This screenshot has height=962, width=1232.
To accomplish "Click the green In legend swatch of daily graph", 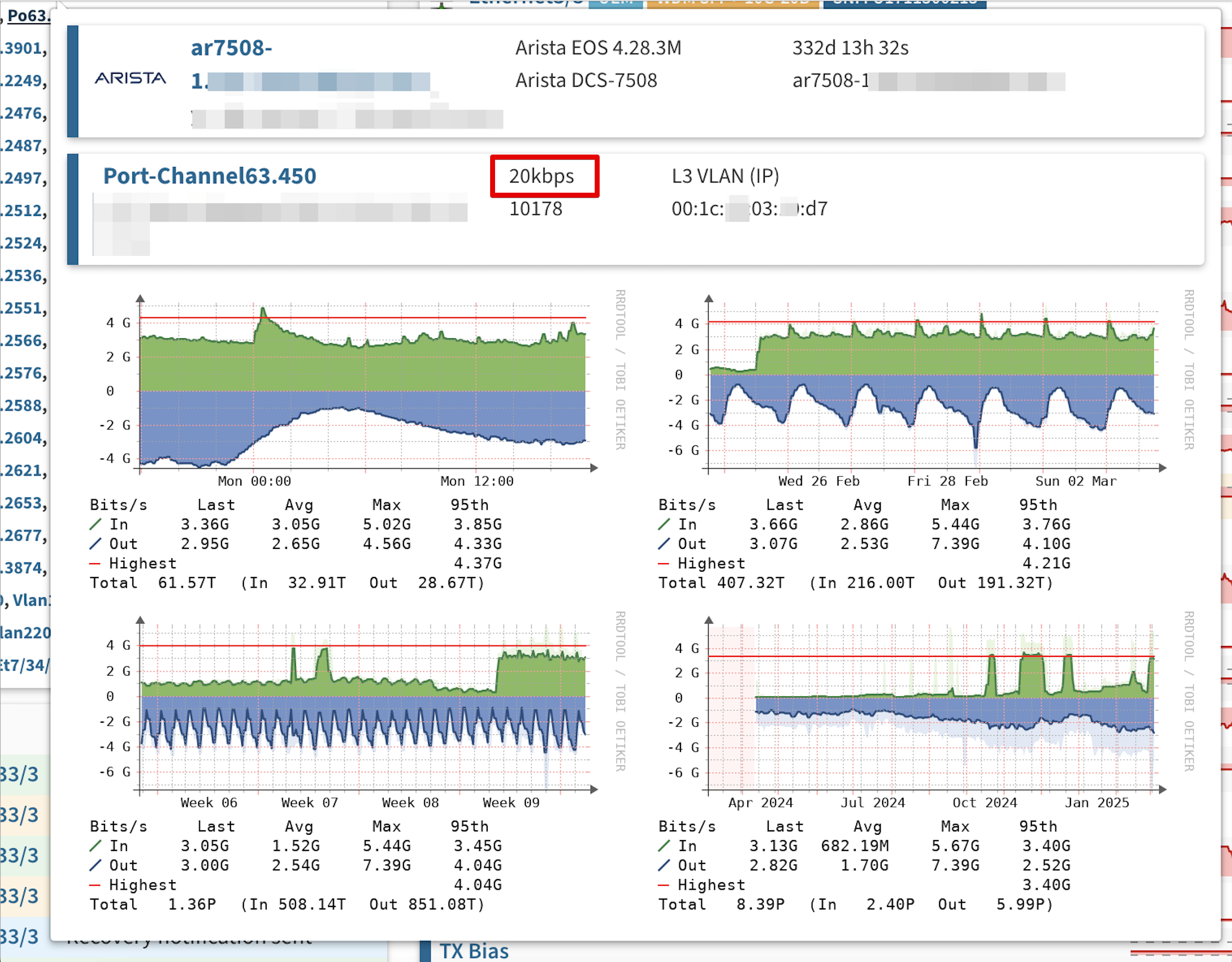I will pyautogui.click(x=95, y=525).
